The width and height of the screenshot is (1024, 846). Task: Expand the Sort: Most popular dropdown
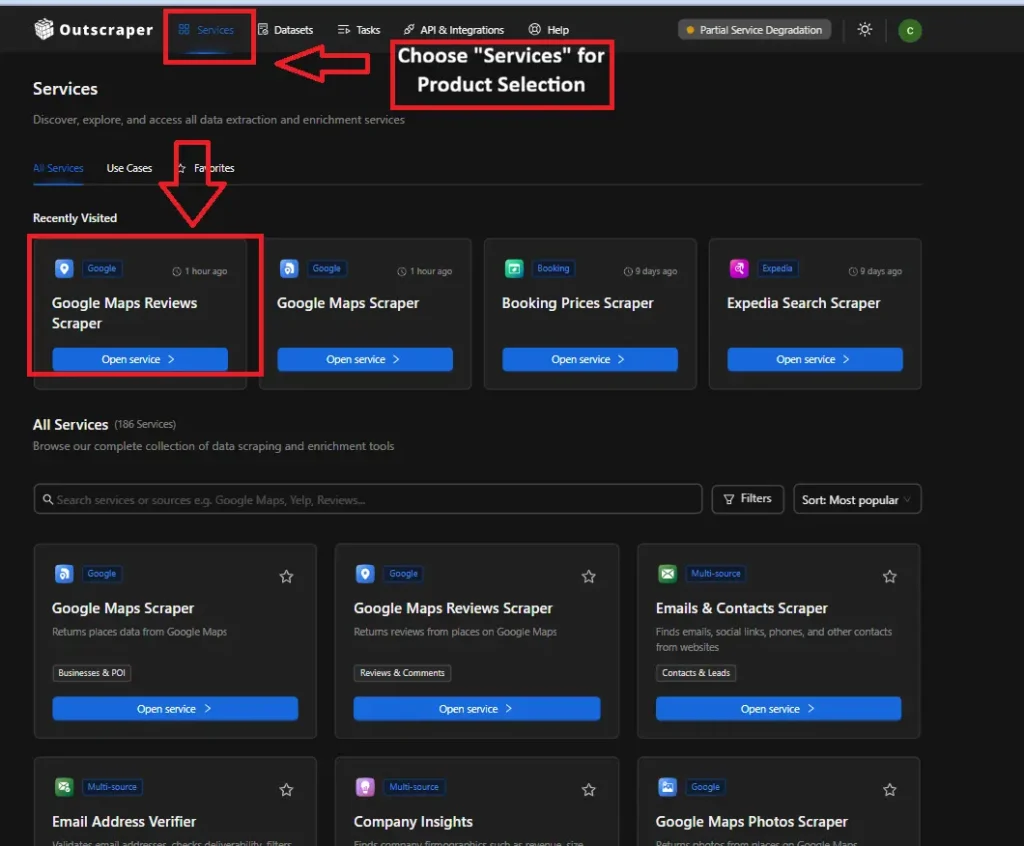pos(857,499)
